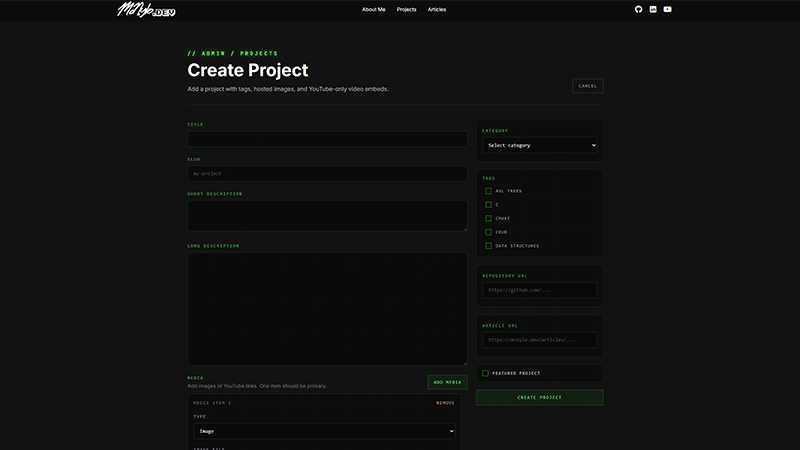Toggle the Data Structures tag checkbox
800x450 pixels.
click(488, 246)
